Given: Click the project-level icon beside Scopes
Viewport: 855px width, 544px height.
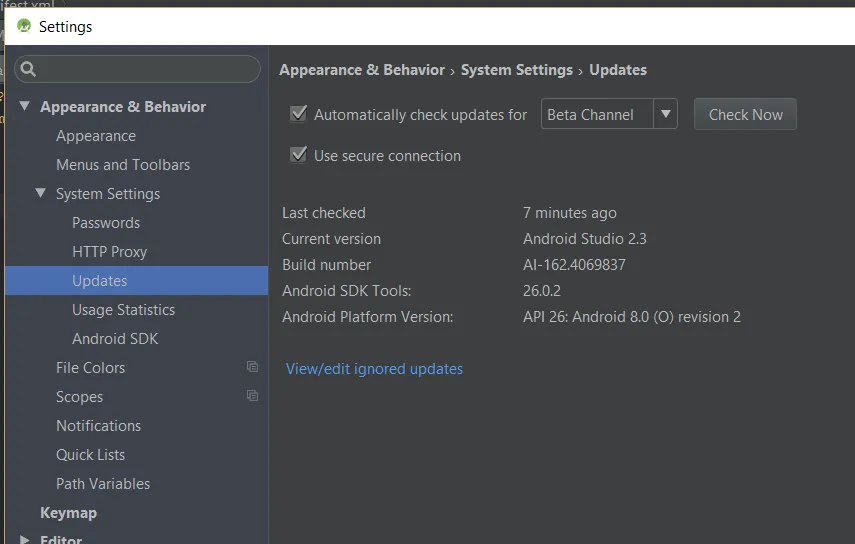Looking at the screenshot, I should 252,396.
